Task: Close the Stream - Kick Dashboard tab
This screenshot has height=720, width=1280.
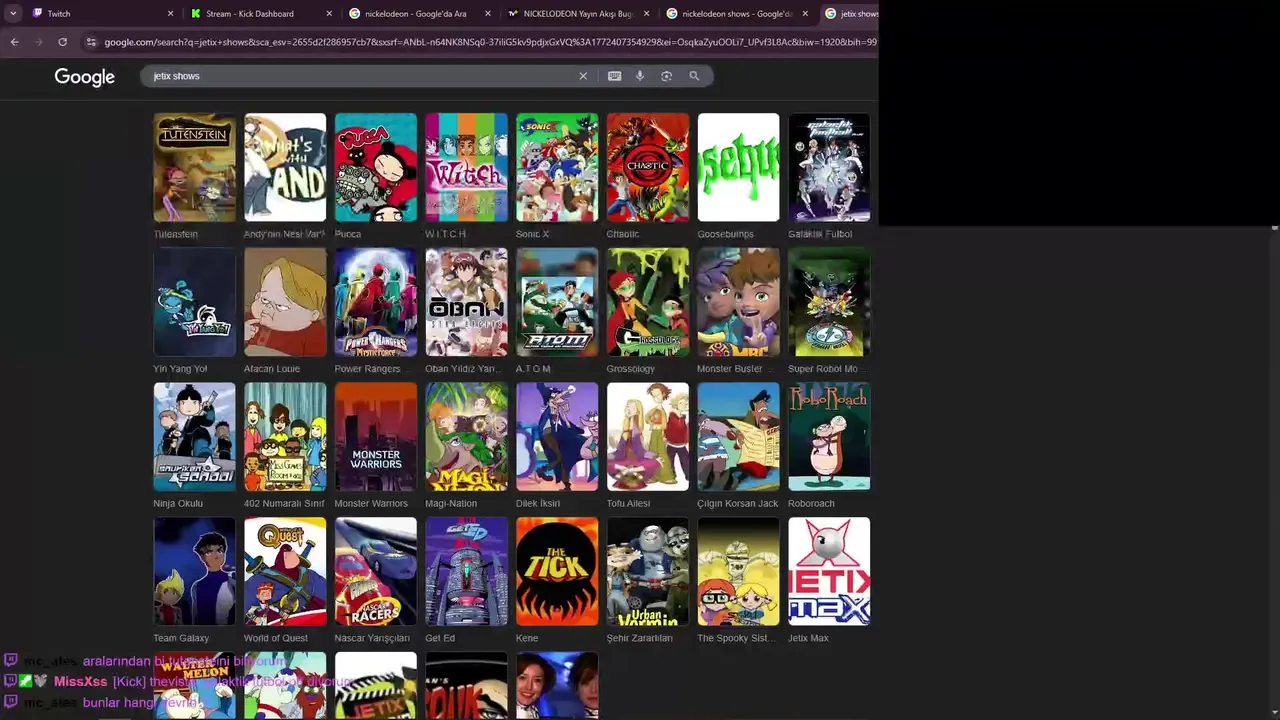Action: point(329,14)
